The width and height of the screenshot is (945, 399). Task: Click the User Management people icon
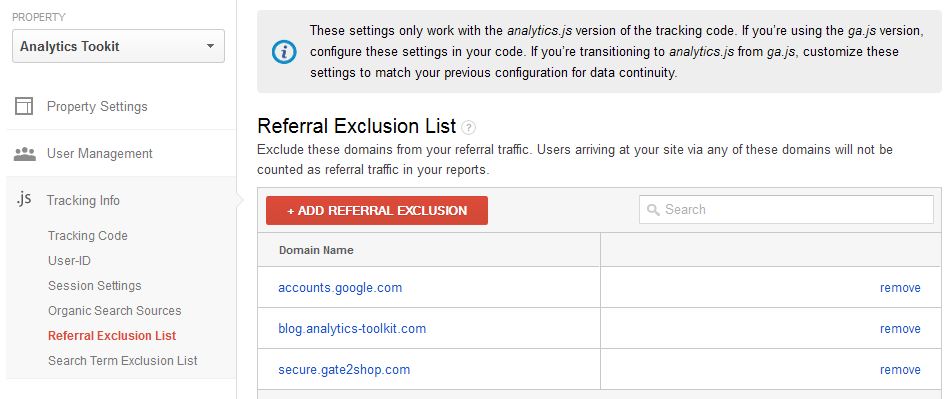tap(24, 154)
